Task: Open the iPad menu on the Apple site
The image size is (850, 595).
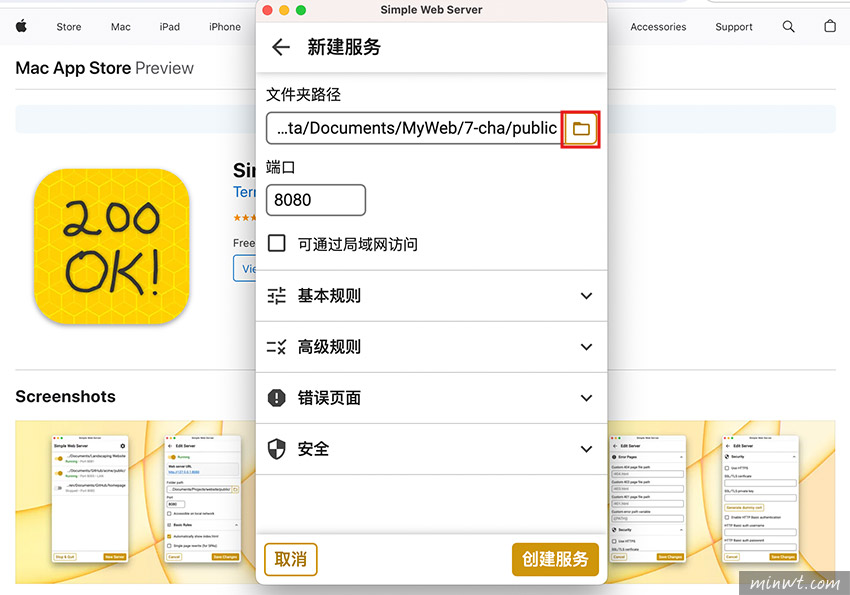Action: pyautogui.click(x=170, y=27)
